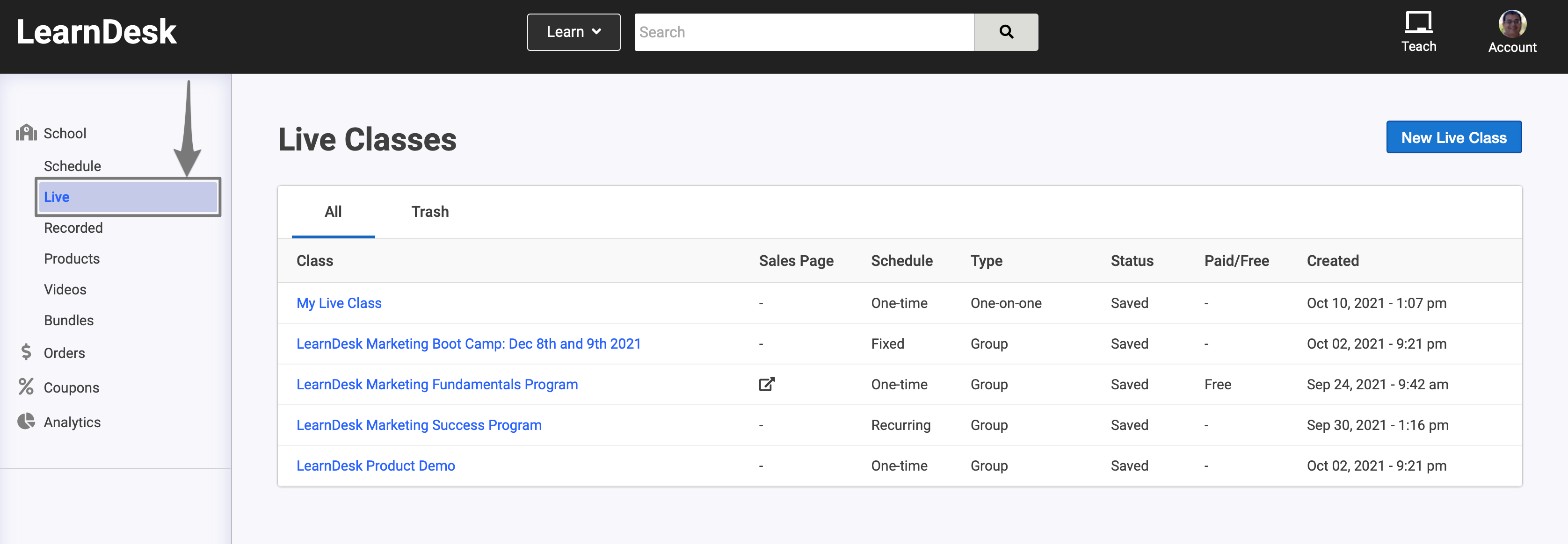The height and width of the screenshot is (544, 1568).
Task: Open My Live Class link
Action: click(339, 303)
